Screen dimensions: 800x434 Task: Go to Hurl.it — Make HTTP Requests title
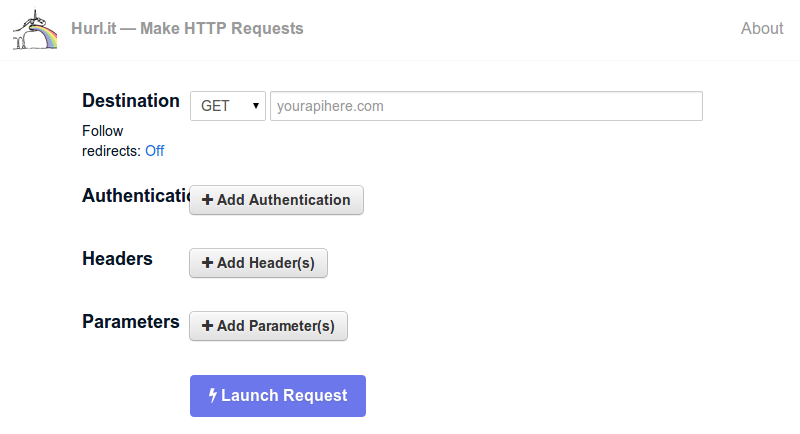point(187,28)
